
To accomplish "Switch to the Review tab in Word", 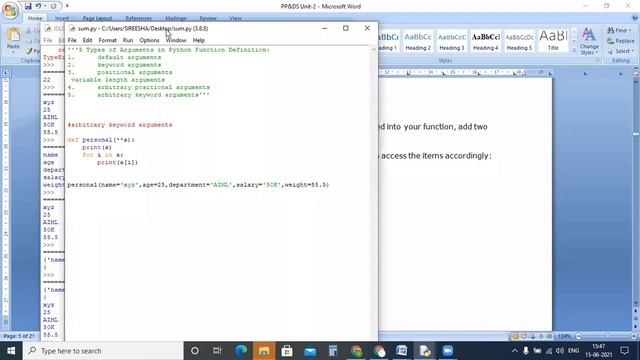I will (x=208, y=18).
